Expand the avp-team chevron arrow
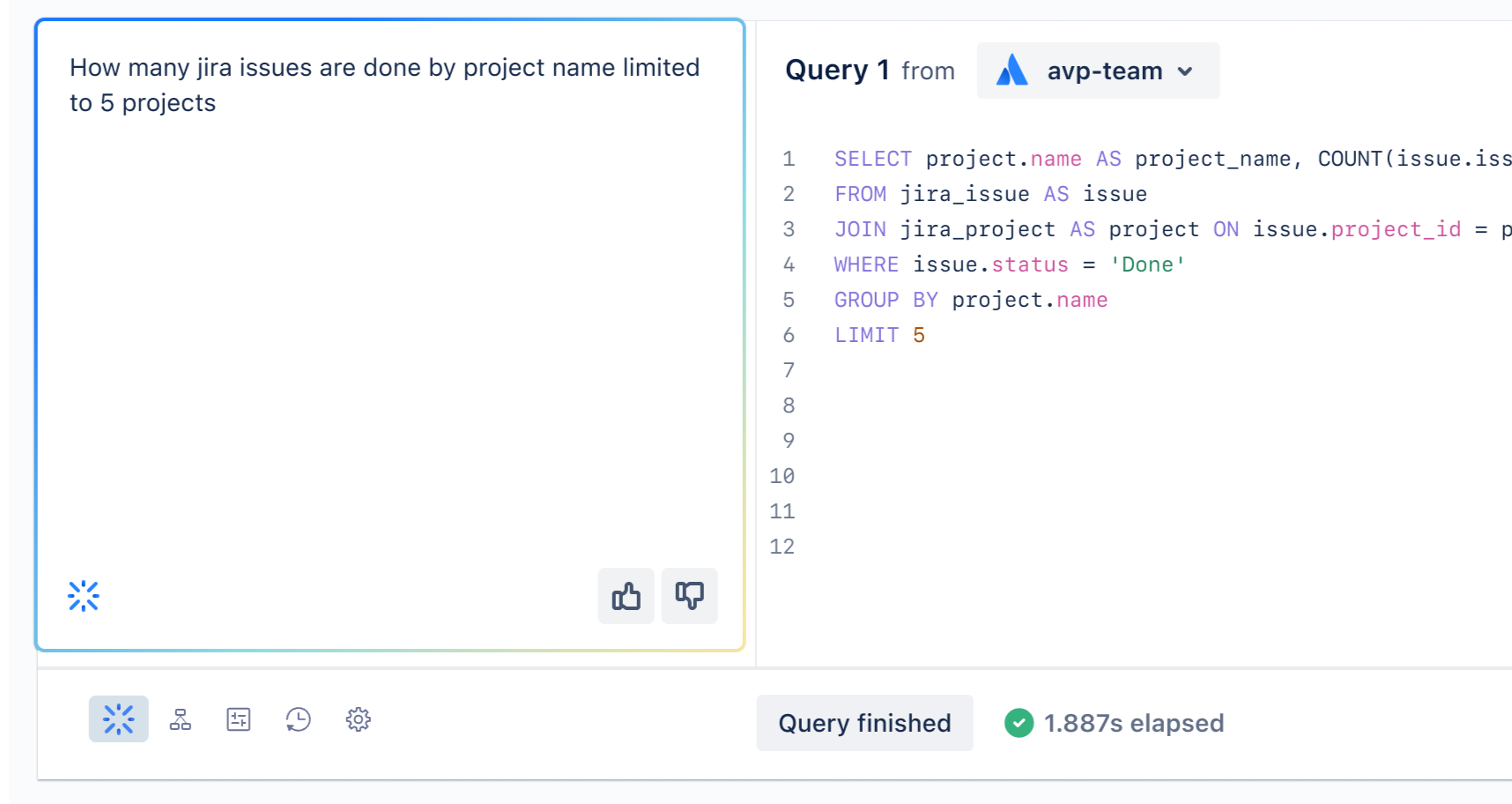The width and height of the screenshot is (1512, 804). [x=1186, y=71]
